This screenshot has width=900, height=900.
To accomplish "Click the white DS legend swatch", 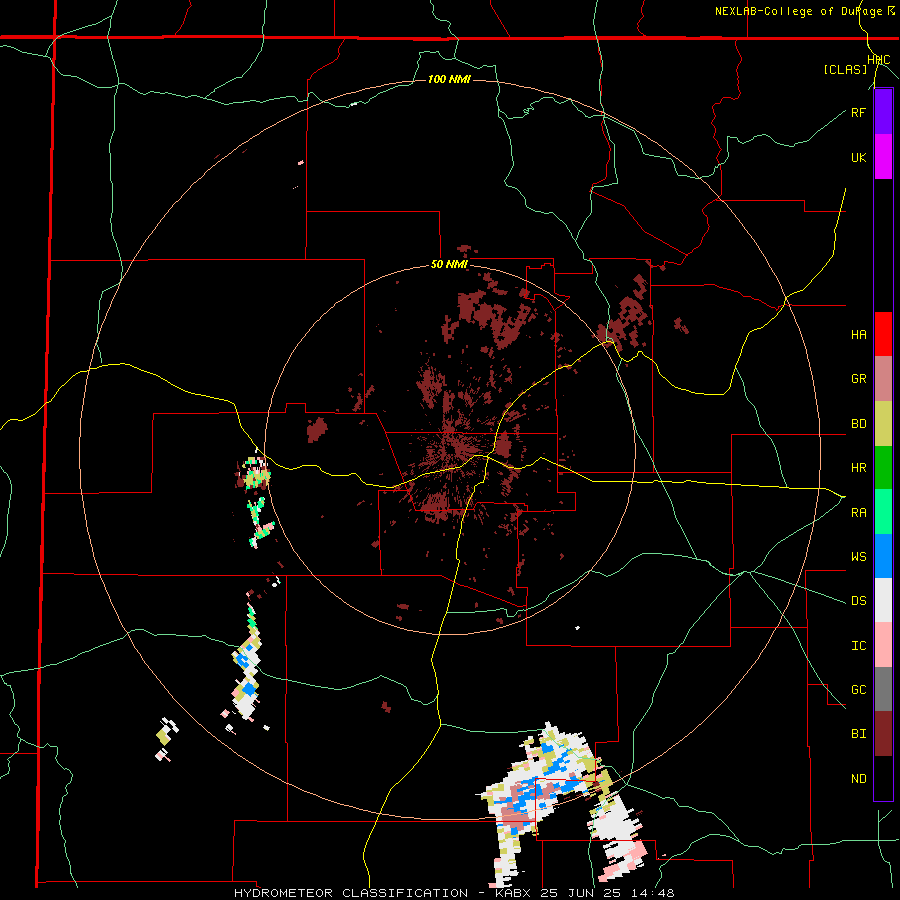I will pos(883,600).
